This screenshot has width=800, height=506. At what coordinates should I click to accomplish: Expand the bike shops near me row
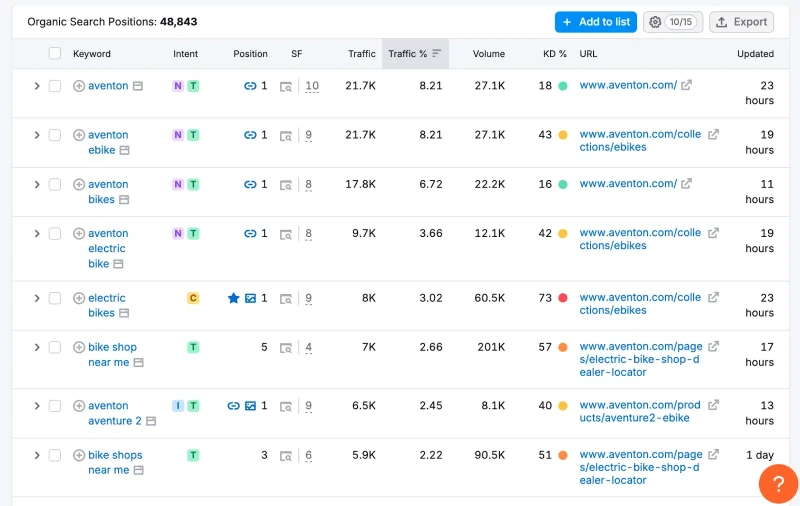(37, 456)
